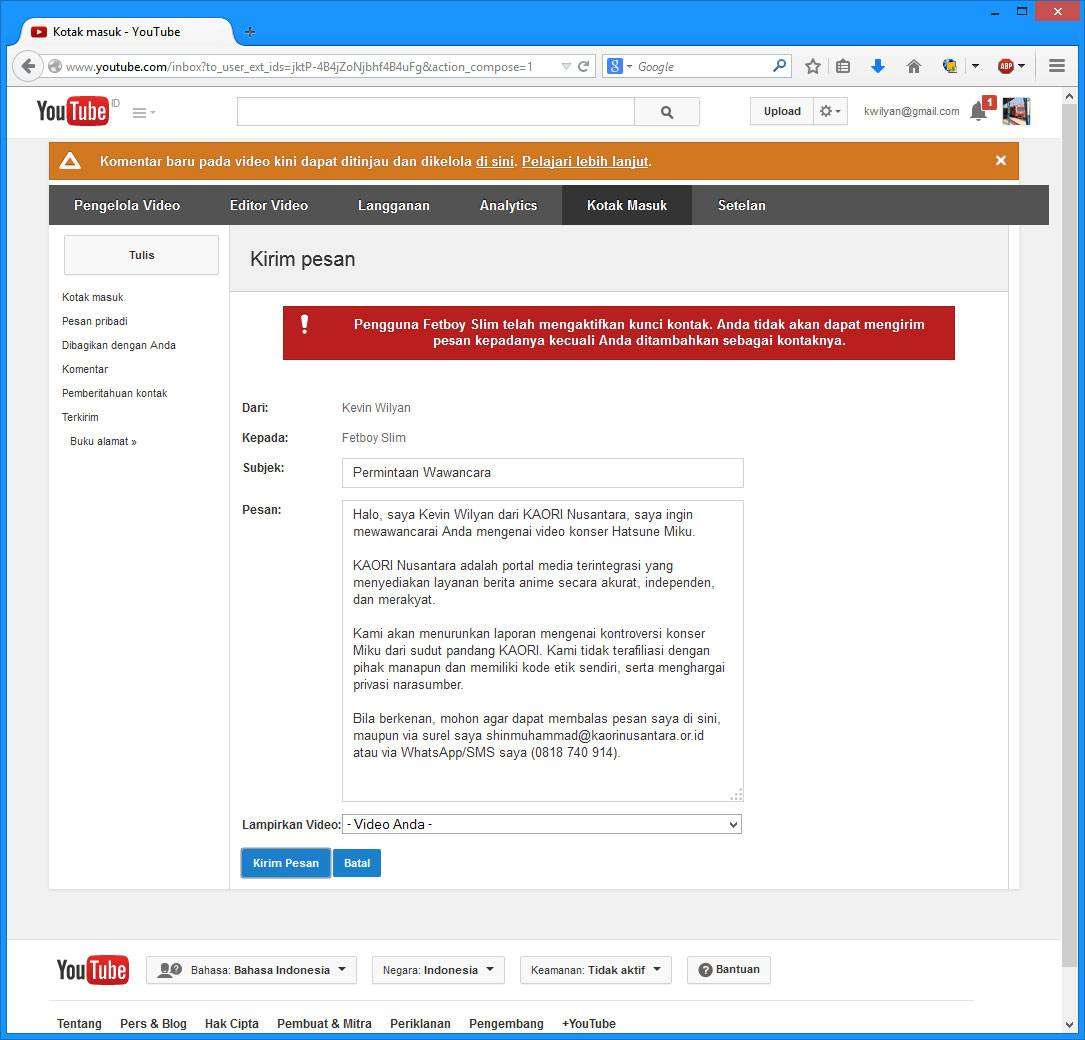1085x1040 pixels.
Task: Click the Batal button
Action: [x=357, y=863]
